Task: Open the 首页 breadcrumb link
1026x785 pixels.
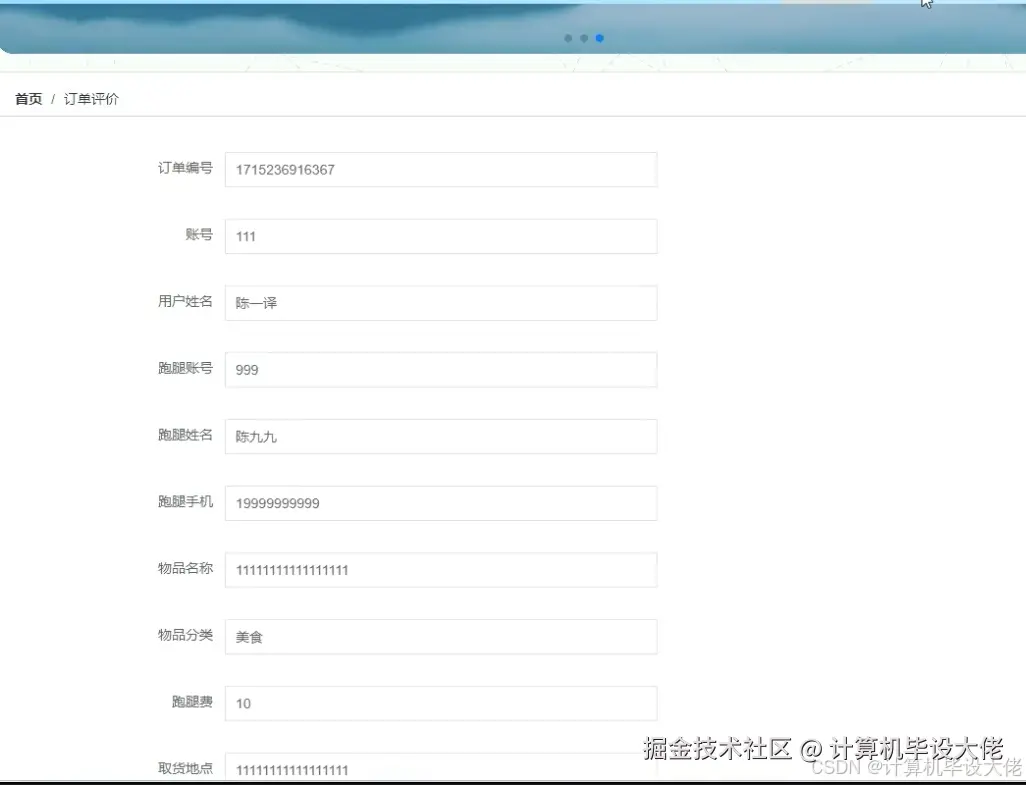Action: click(x=28, y=99)
